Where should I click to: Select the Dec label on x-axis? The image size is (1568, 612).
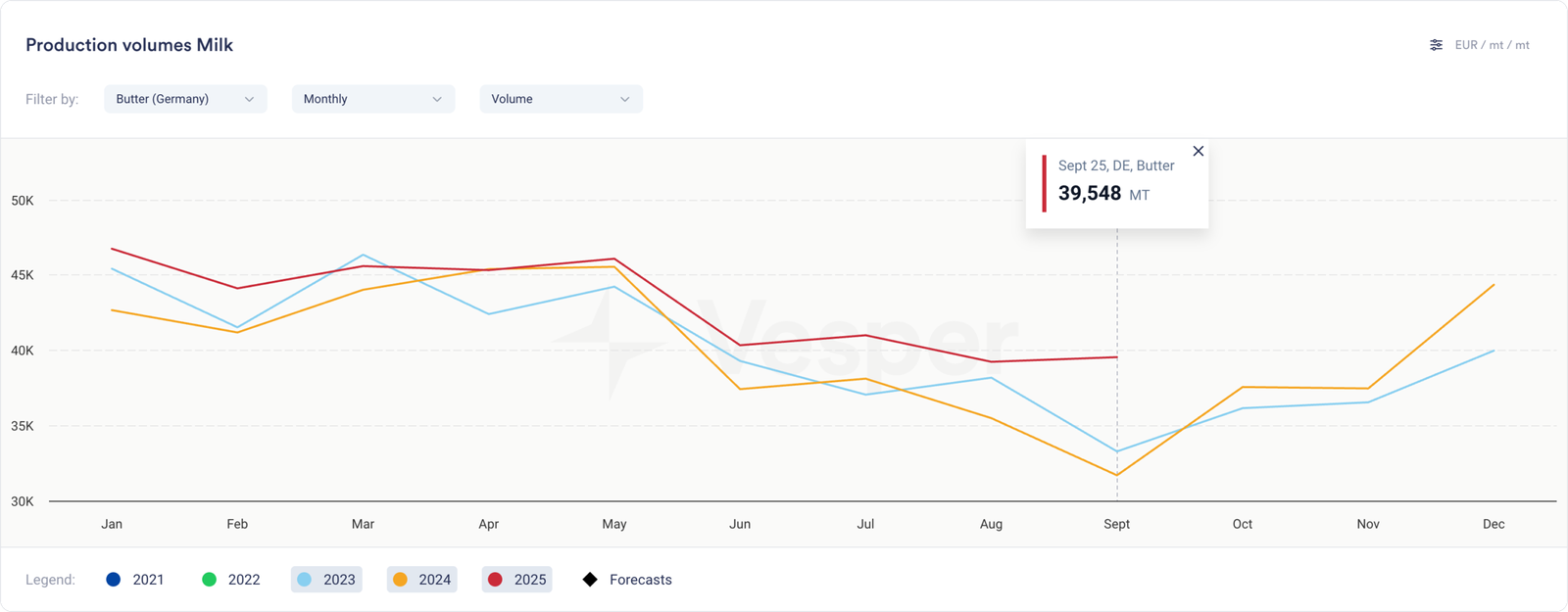tap(1493, 524)
